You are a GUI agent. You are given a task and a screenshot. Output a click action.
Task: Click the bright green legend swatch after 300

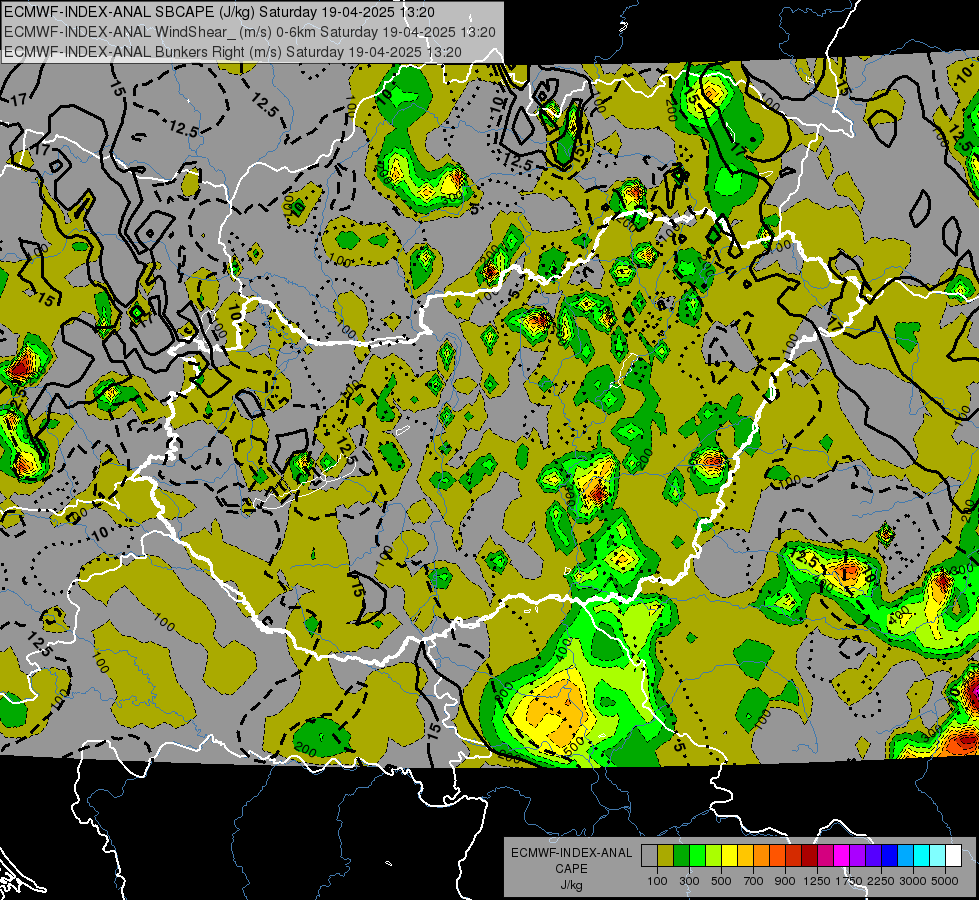[x=697, y=856]
